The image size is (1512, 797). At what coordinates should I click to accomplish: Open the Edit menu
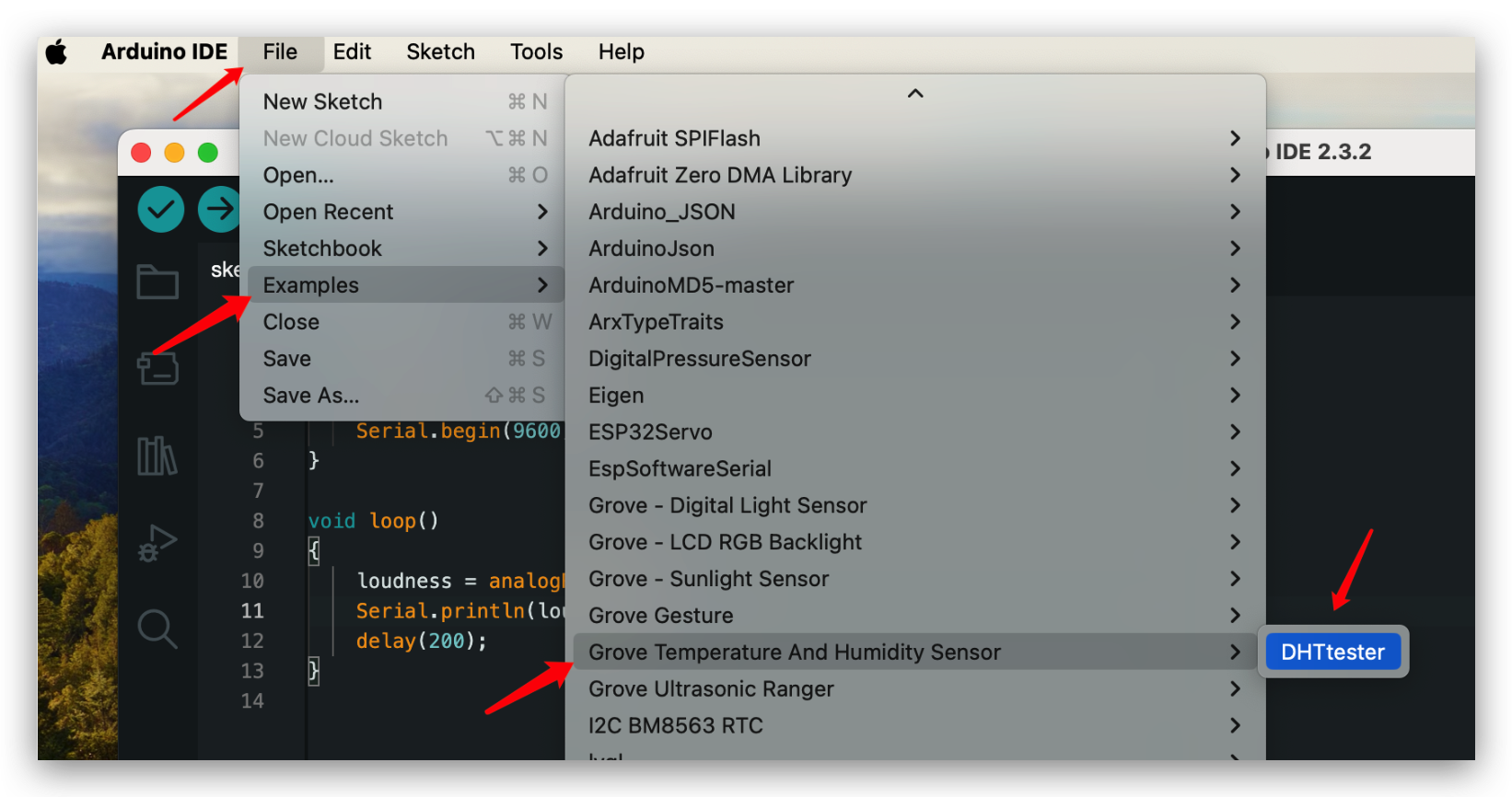coord(352,52)
